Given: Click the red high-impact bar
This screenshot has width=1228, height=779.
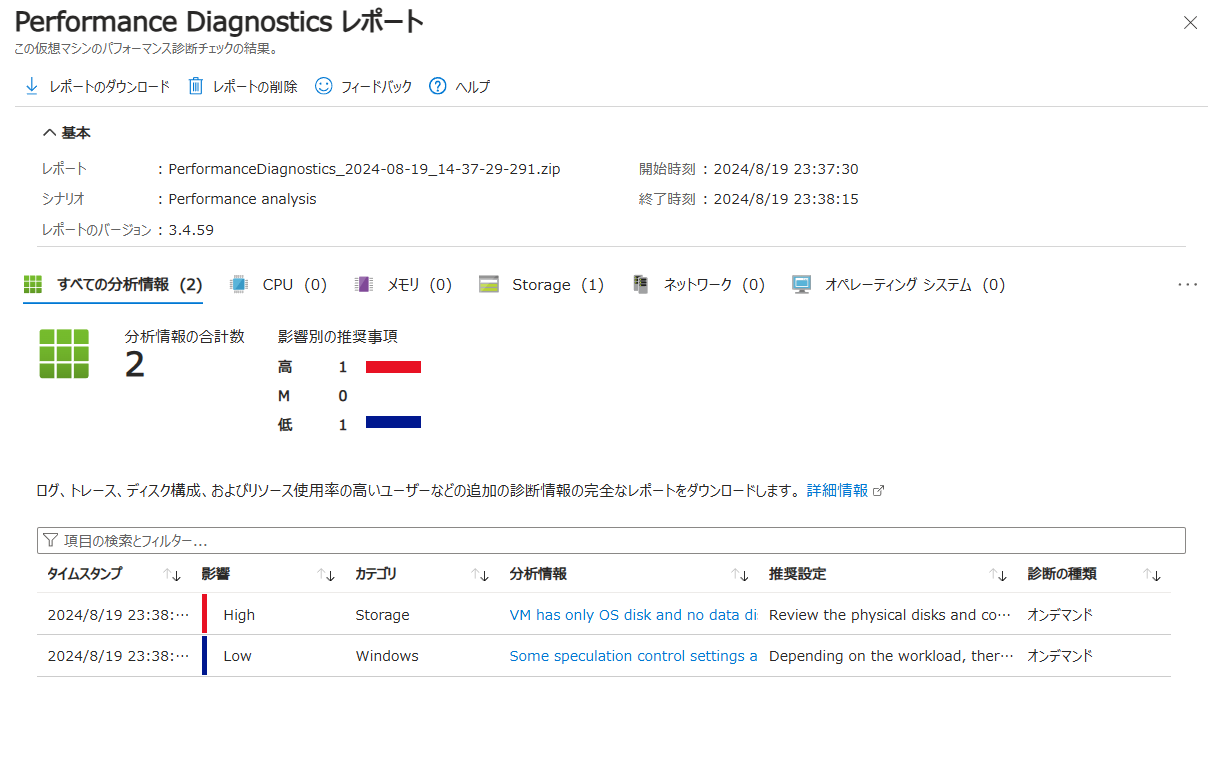Looking at the screenshot, I should coord(393,367).
